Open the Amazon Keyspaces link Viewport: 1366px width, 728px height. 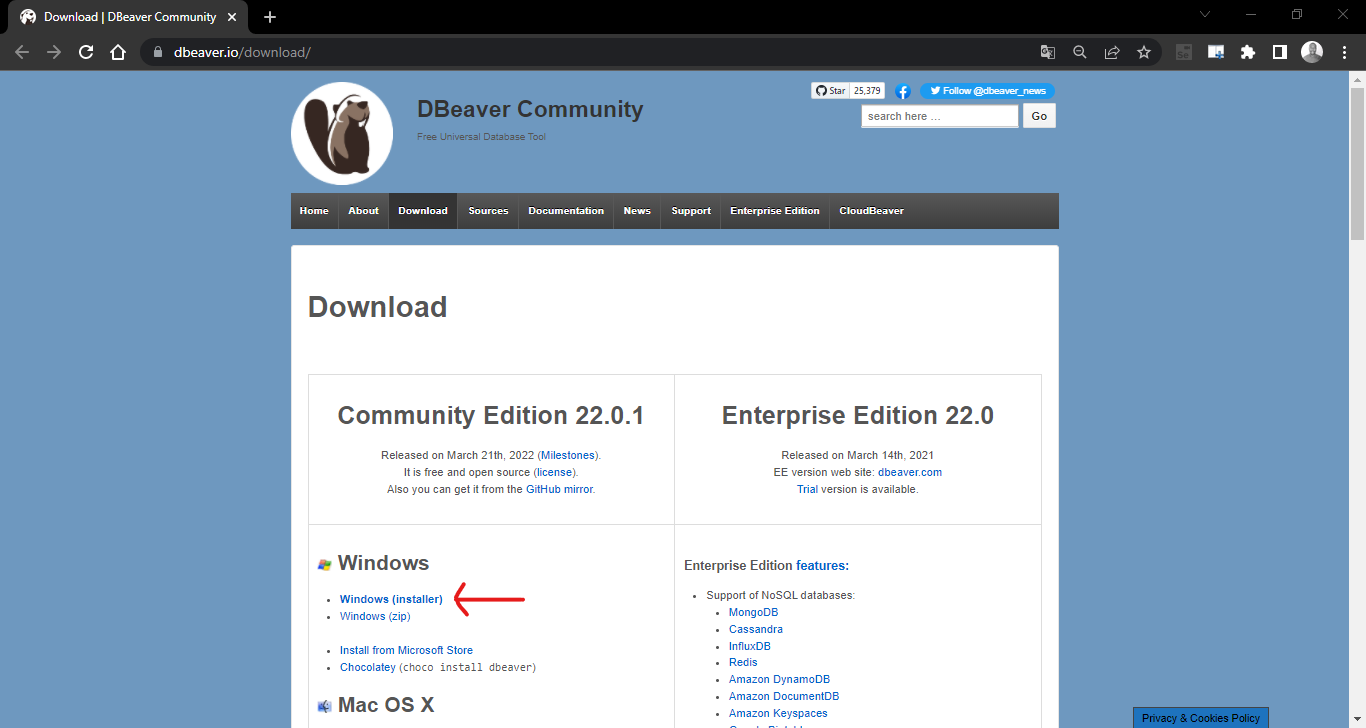pos(778,713)
